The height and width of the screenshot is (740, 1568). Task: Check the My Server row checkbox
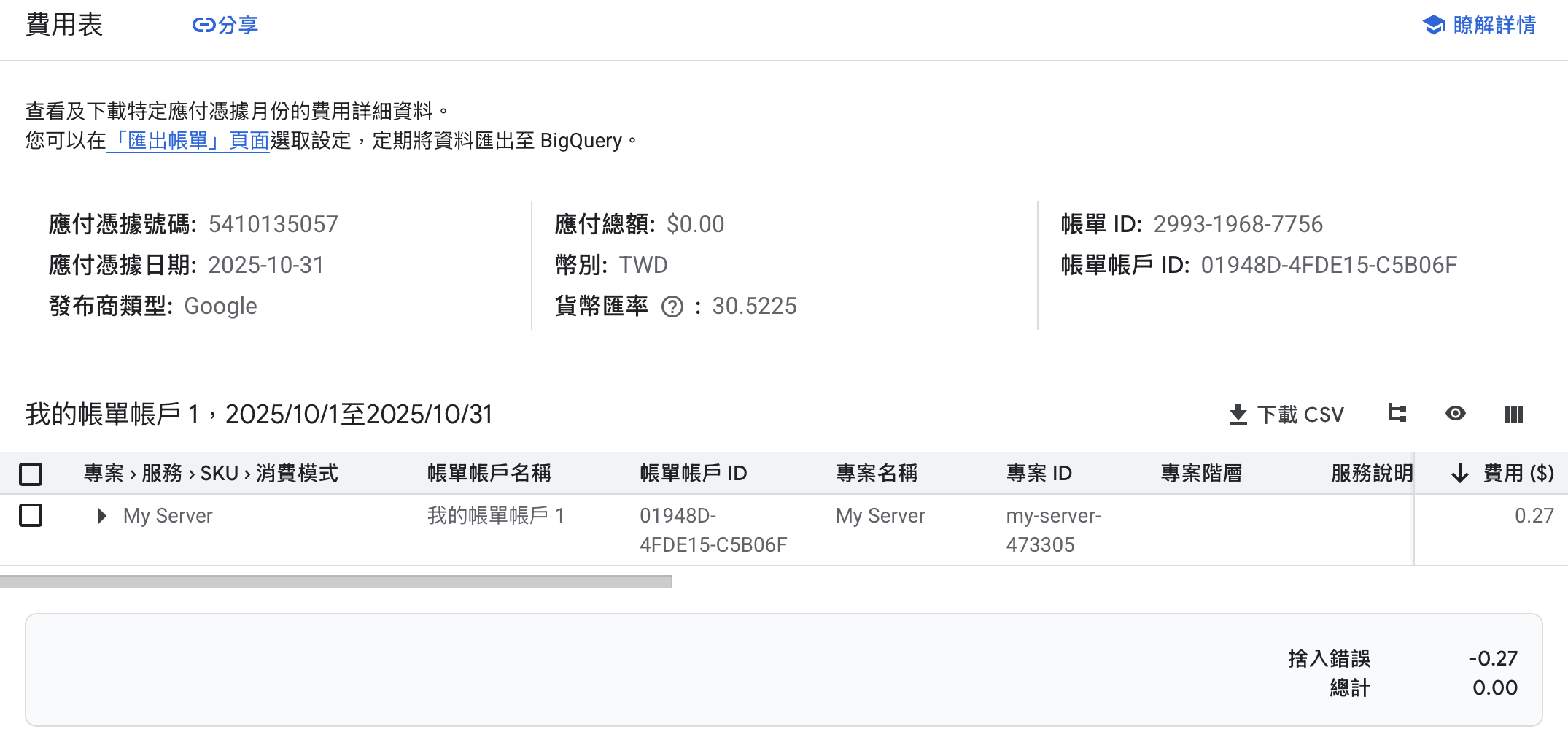click(31, 516)
